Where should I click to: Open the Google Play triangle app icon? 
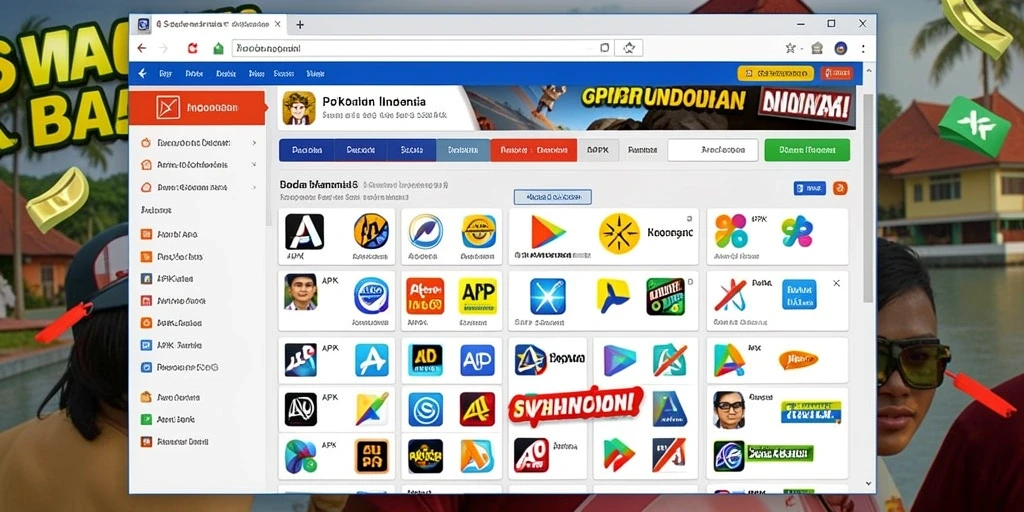click(547, 232)
